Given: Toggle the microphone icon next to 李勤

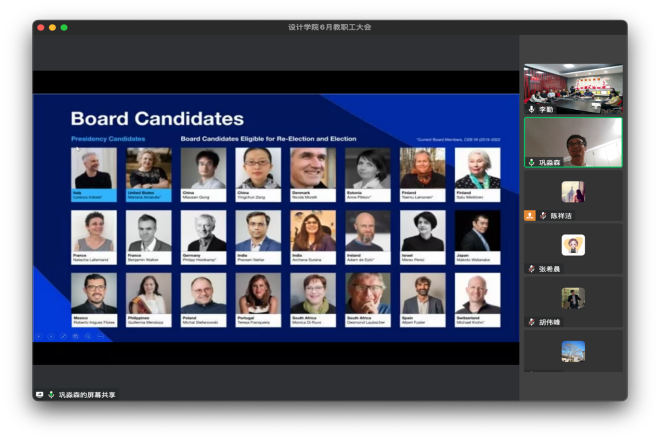Looking at the screenshot, I should pyautogui.click(x=532, y=108).
